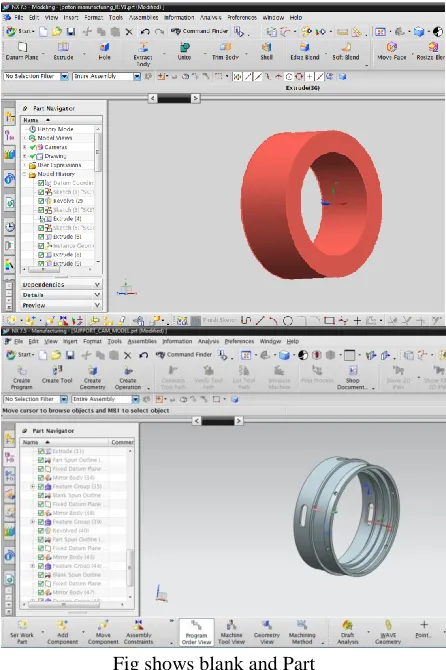This screenshot has height=670, width=446.
Task: Click Modeling navigator vertical scrollbar
Action: pos(98,152)
